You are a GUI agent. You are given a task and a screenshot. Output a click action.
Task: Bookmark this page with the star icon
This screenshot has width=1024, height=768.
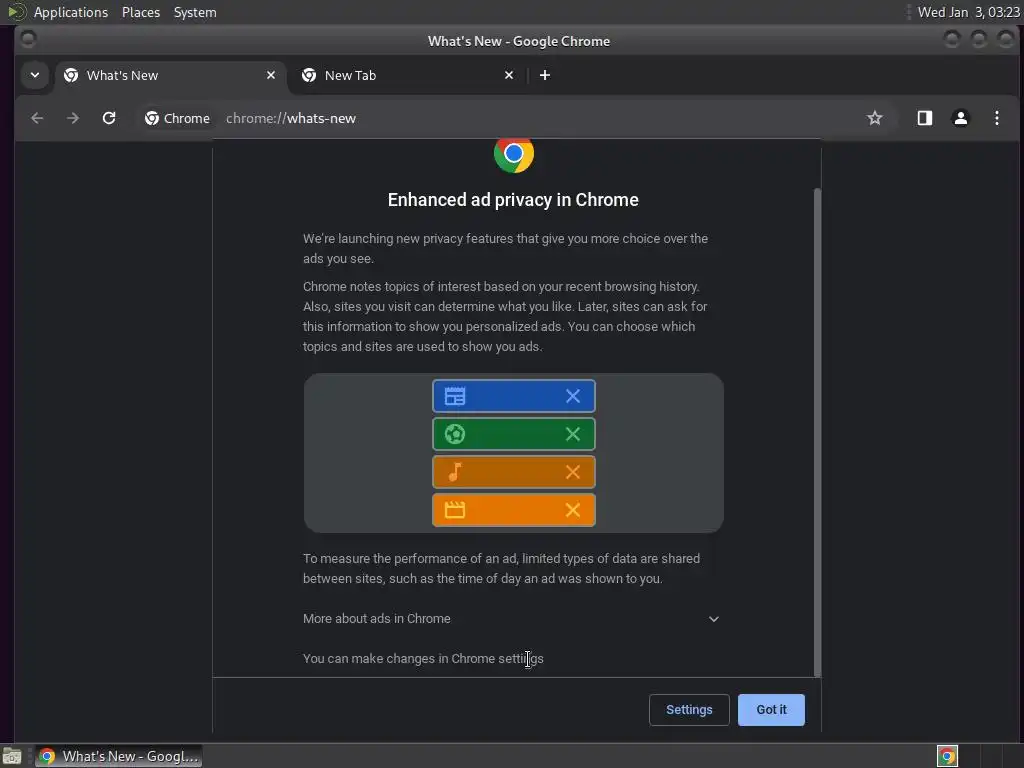click(x=874, y=118)
